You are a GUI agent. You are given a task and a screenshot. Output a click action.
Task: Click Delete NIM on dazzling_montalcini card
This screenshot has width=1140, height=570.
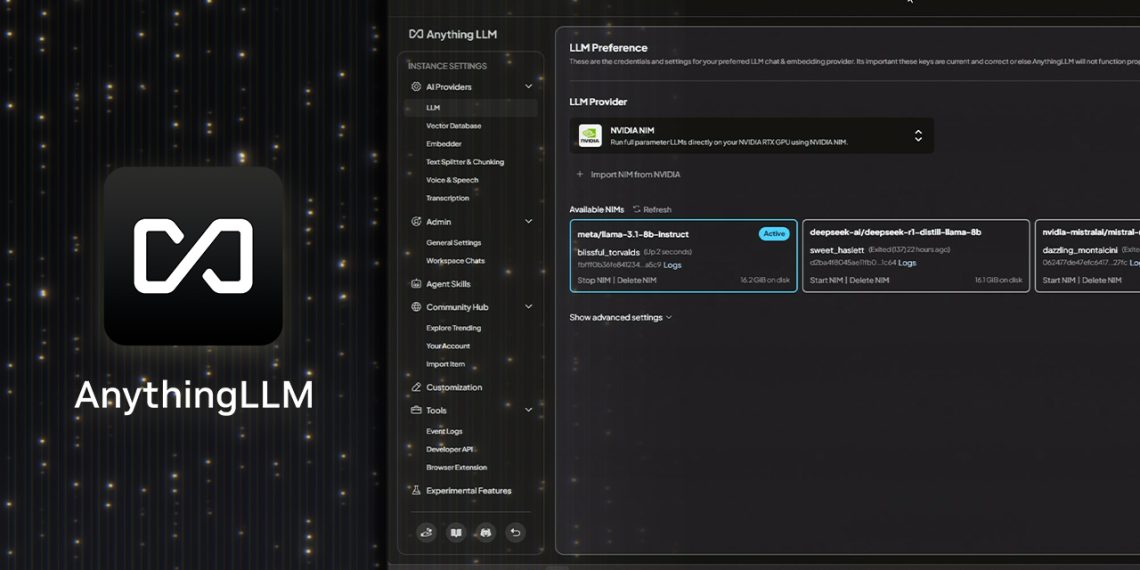(x=1102, y=280)
